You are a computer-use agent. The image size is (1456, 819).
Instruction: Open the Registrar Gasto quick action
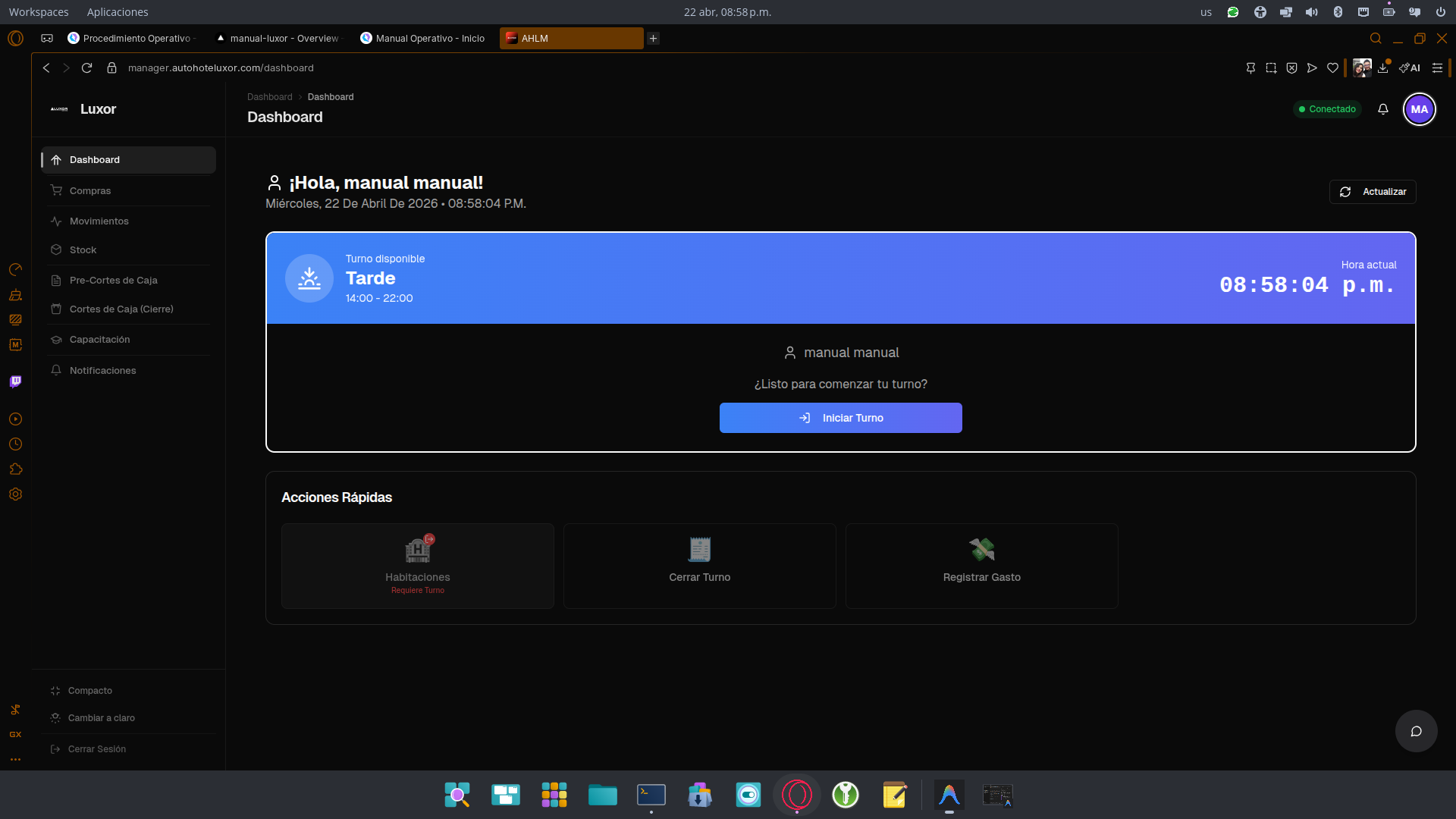coord(981,566)
